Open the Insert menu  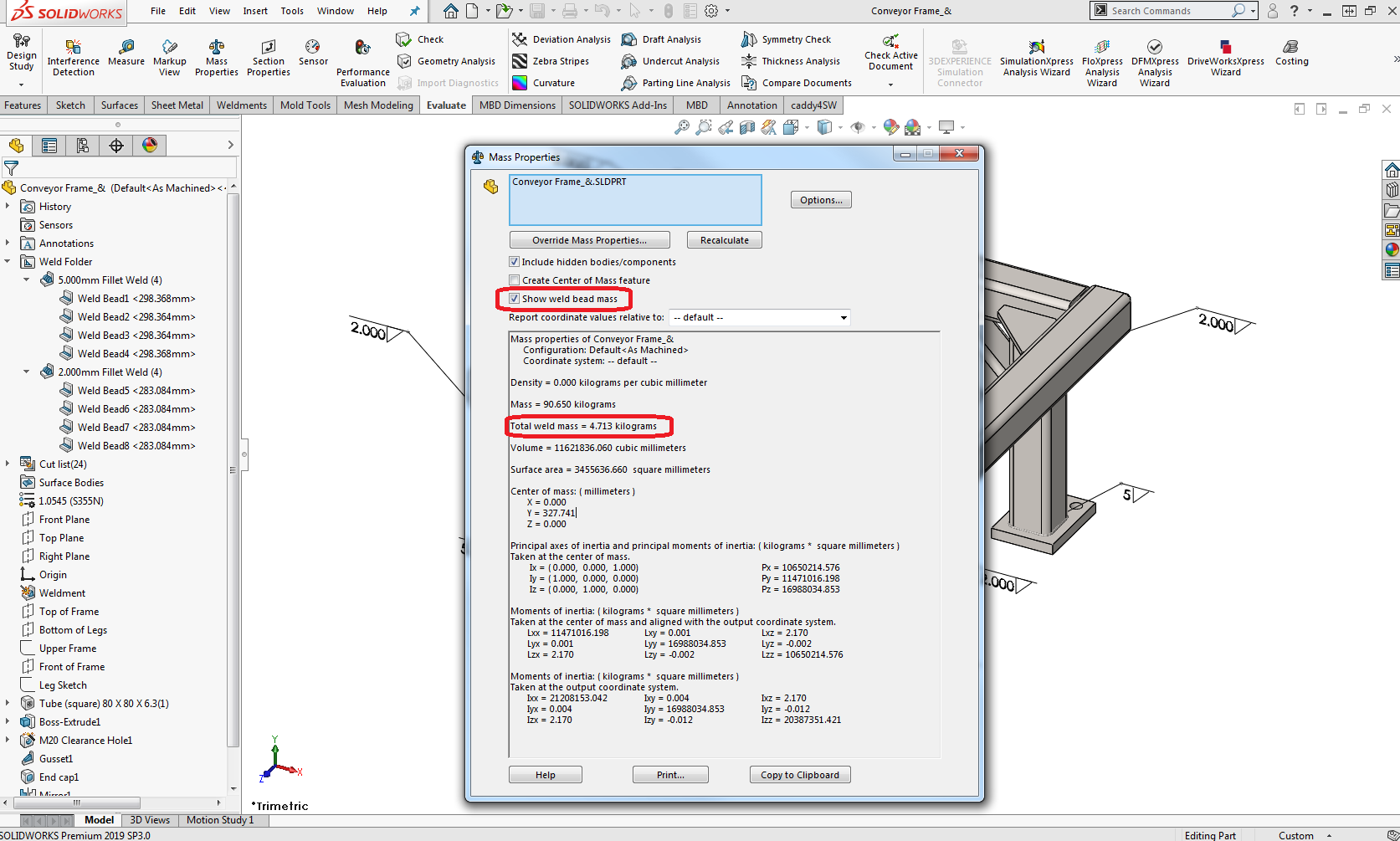click(255, 11)
